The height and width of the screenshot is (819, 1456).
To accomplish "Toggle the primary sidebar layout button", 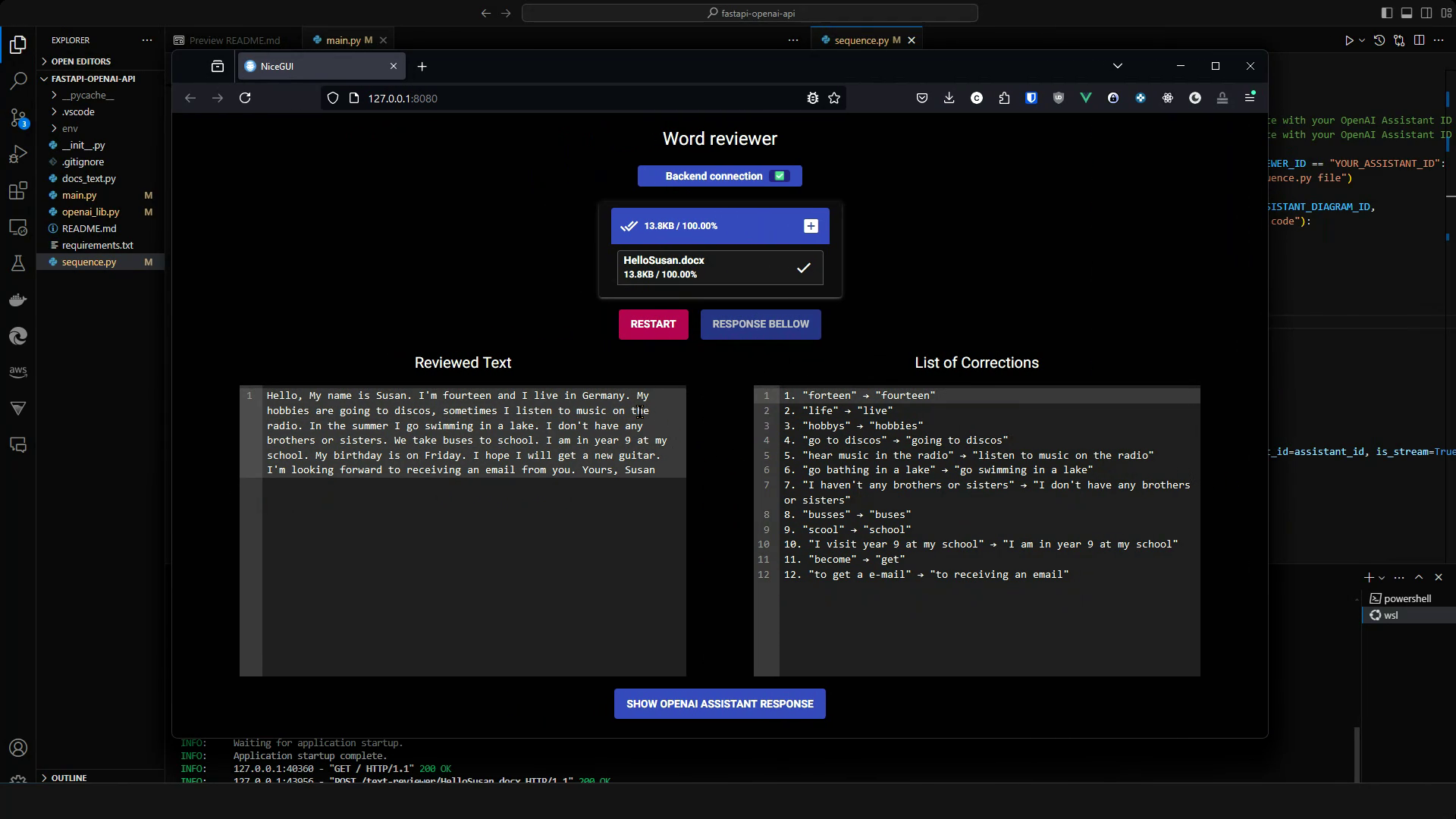I will pos(1386,13).
